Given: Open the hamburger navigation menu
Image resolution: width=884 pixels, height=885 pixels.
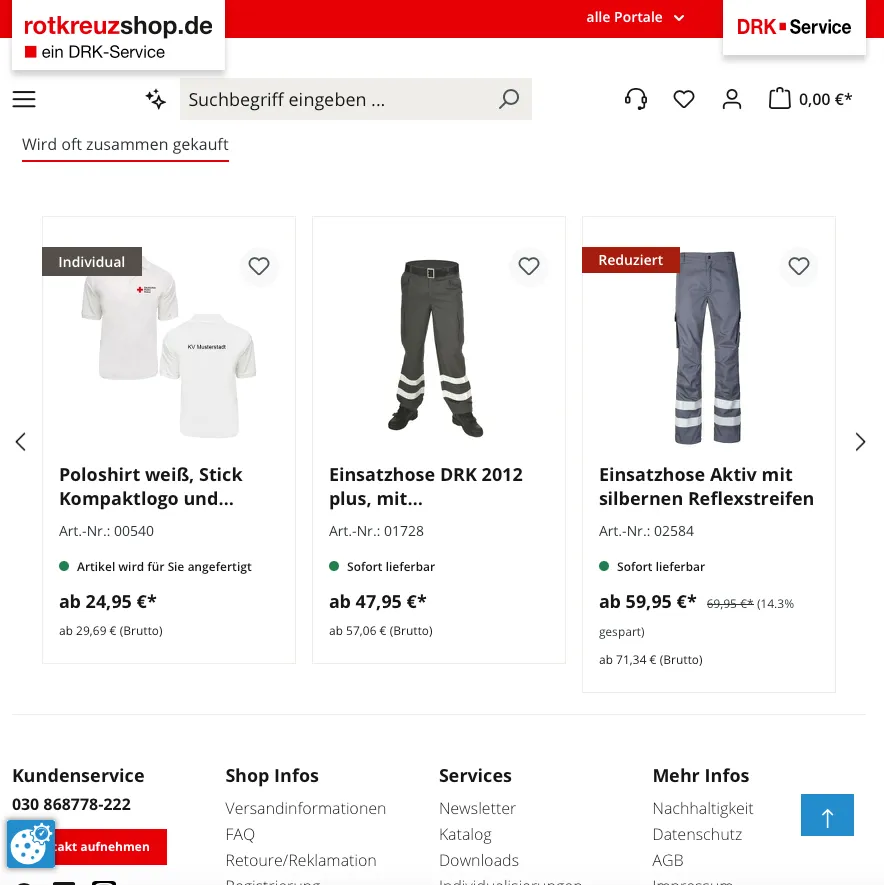Looking at the screenshot, I should pos(24,99).
